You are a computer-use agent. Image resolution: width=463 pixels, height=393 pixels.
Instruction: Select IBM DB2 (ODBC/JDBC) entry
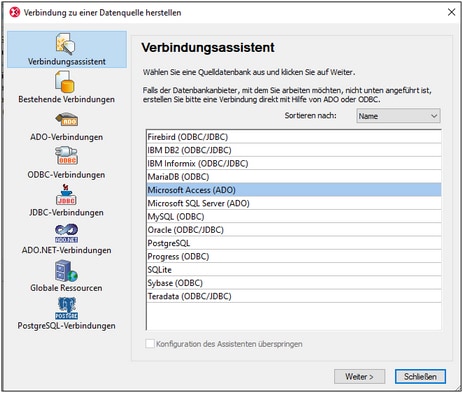point(294,150)
